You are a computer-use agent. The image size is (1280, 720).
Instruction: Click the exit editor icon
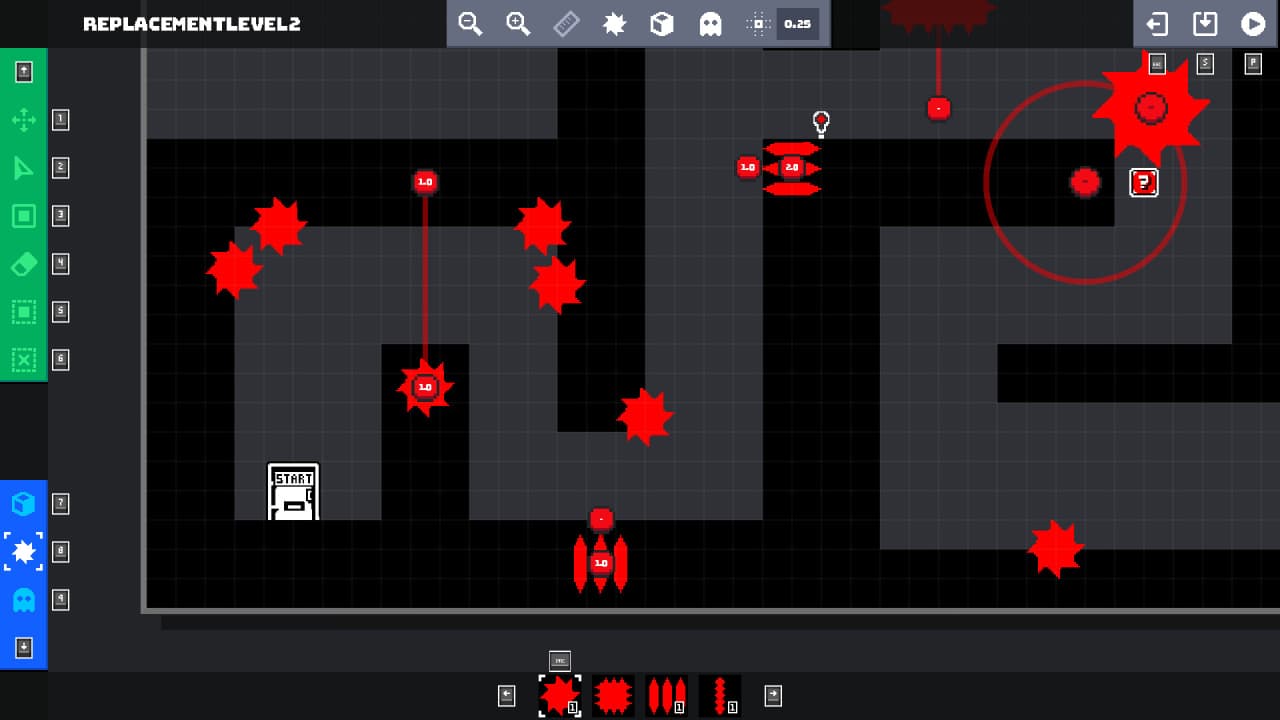click(x=1157, y=24)
